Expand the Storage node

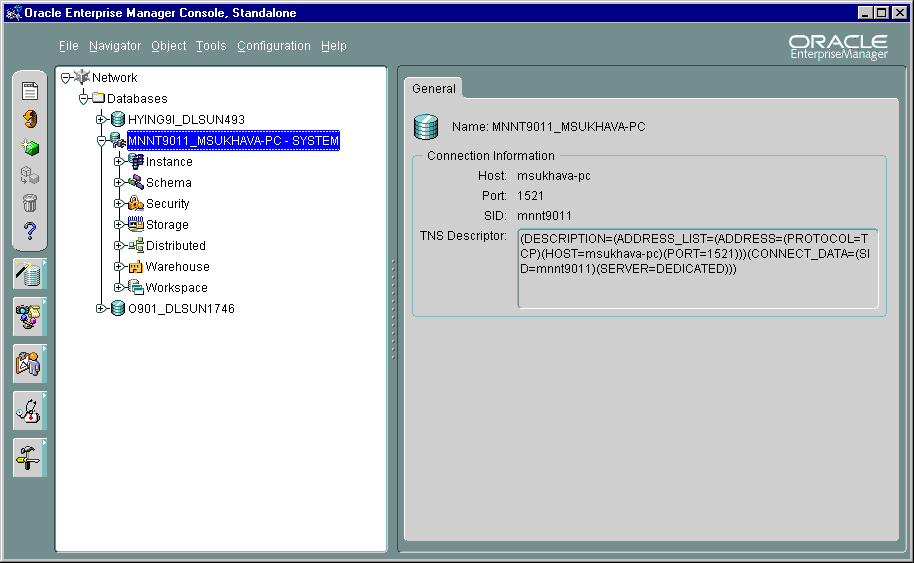pos(118,224)
